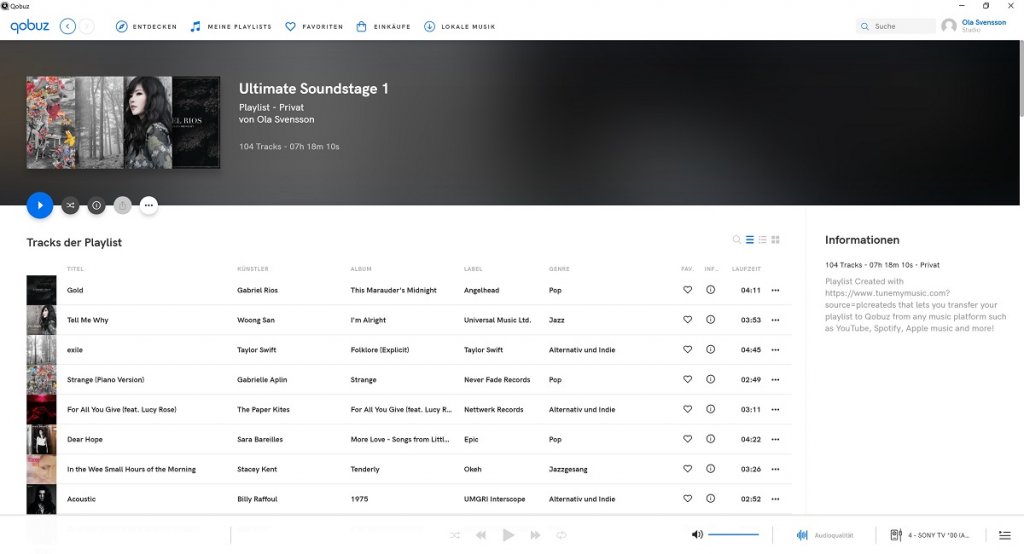The width and height of the screenshot is (1024, 554).
Task: Open more options for track exile
Action: point(775,350)
